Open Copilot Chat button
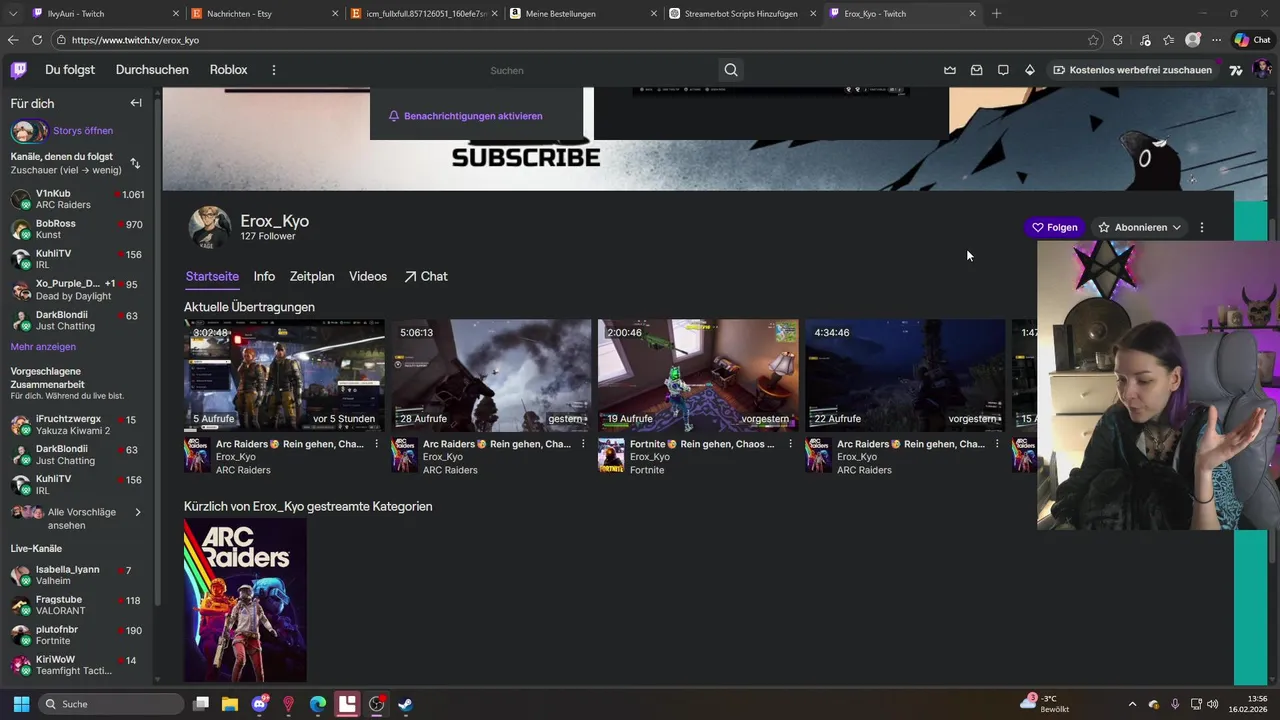Image resolution: width=1280 pixels, height=720 pixels. pos(1253,40)
